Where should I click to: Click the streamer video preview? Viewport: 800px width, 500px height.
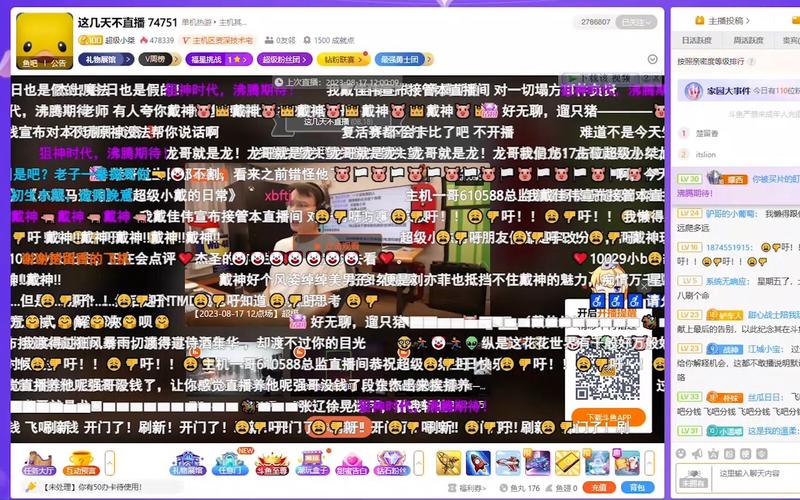pyautogui.click(x=338, y=245)
